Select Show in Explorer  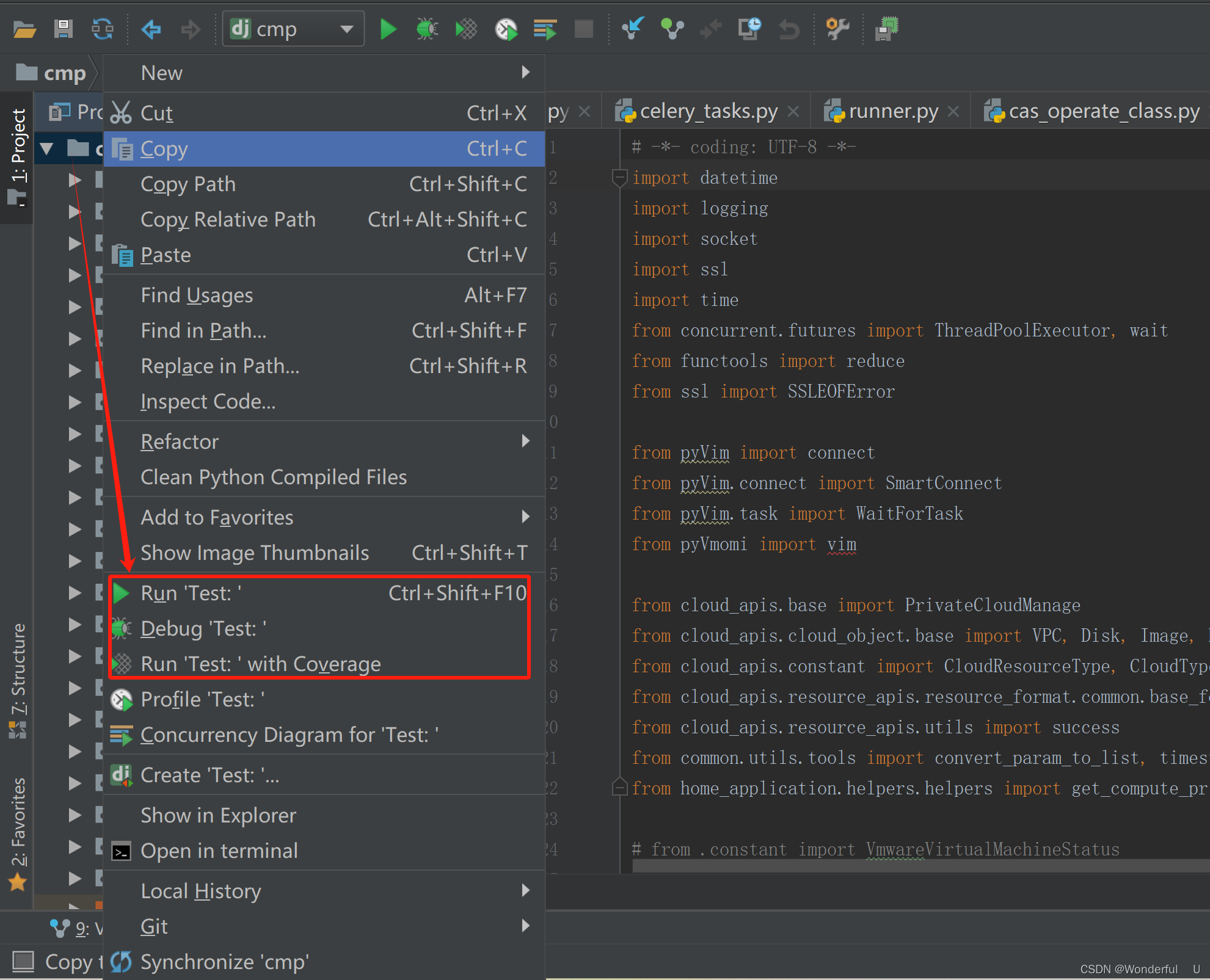tap(324, 816)
